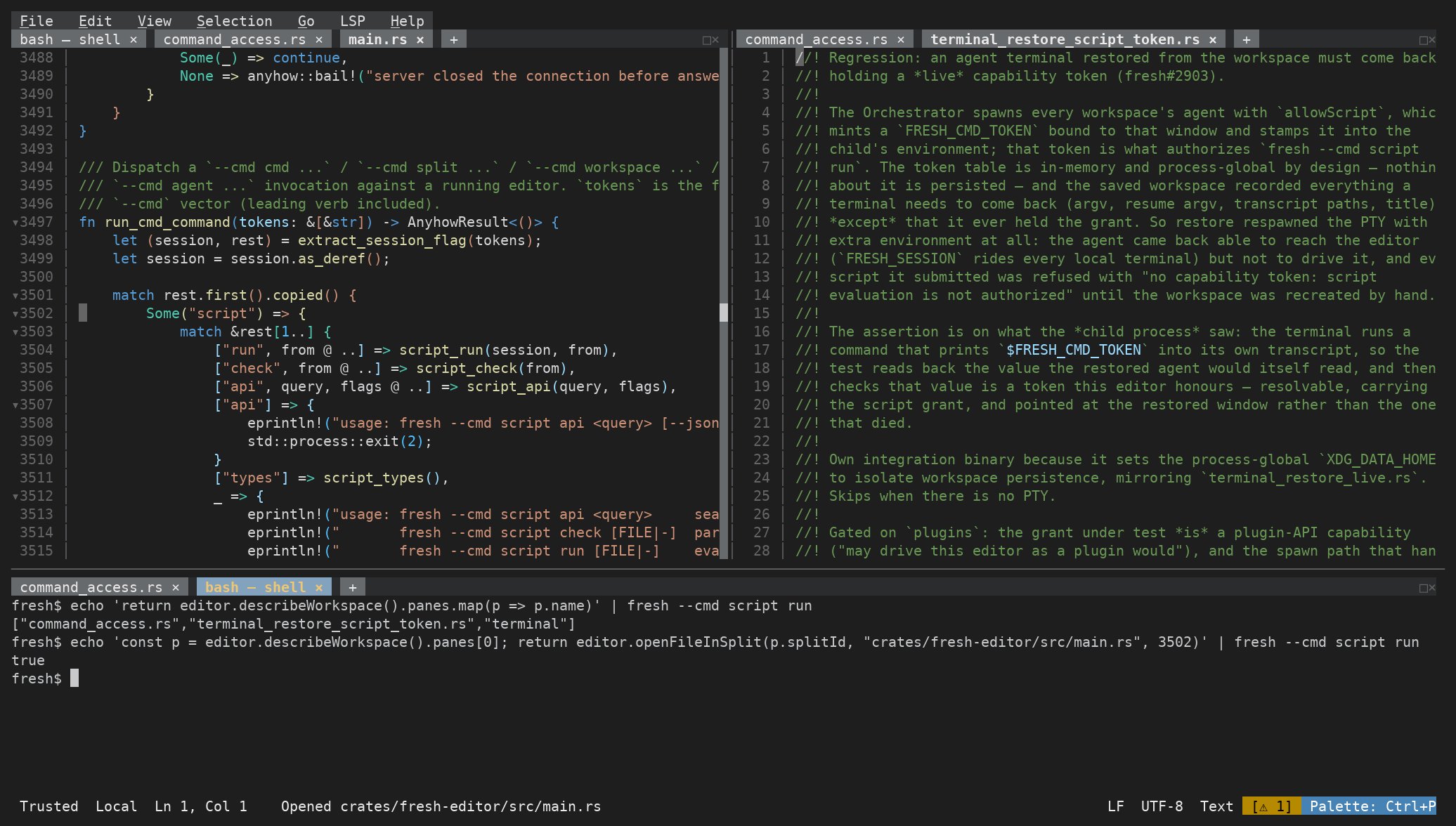1456x826 pixels.
Task: Close the 'bash — shell' tab in left pane
Action: pos(134,39)
